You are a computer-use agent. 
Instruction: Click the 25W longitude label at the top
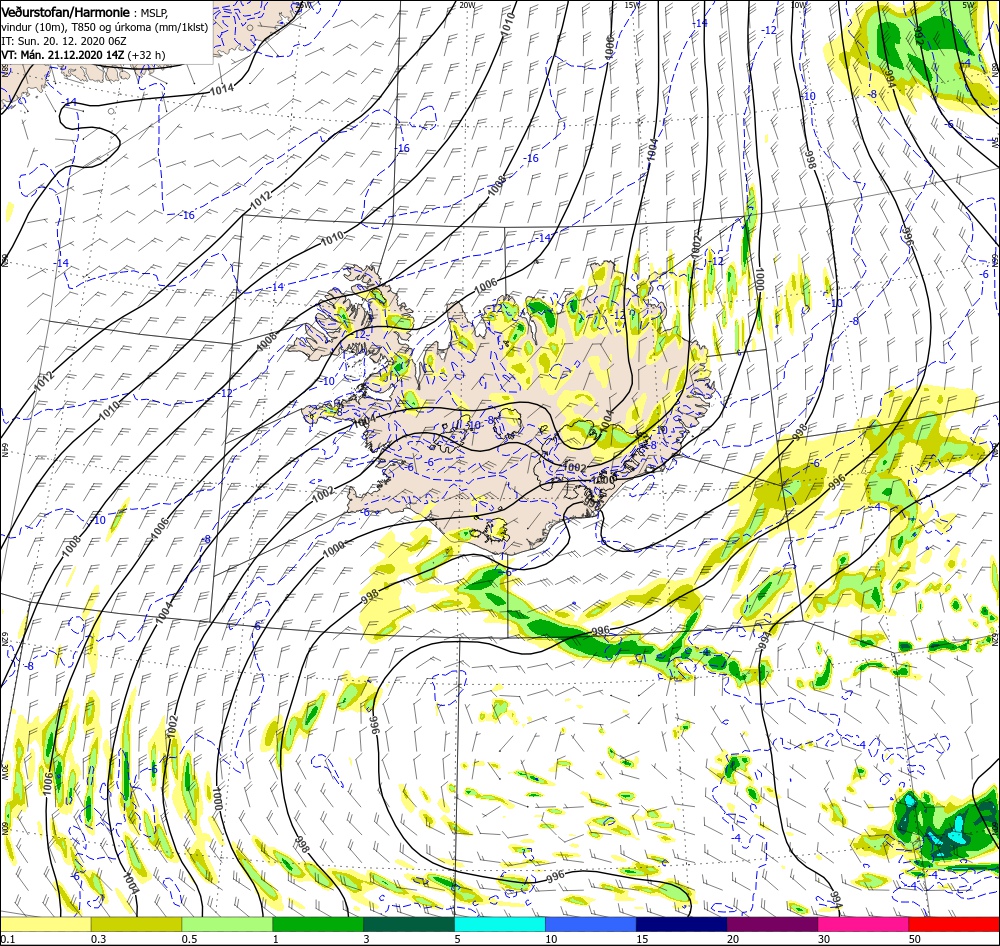[x=304, y=4]
